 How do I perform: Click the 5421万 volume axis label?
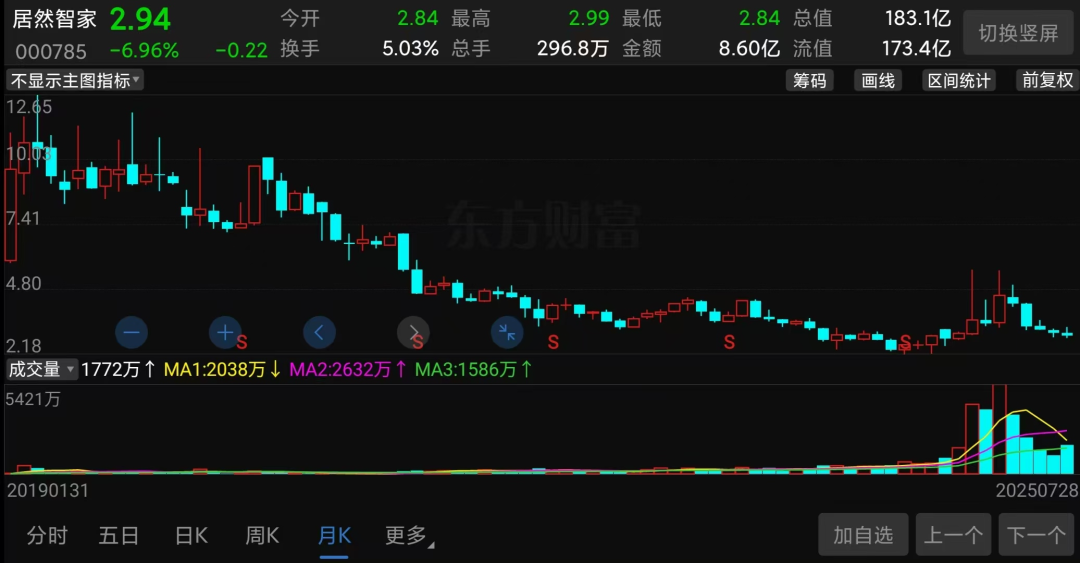point(32,399)
